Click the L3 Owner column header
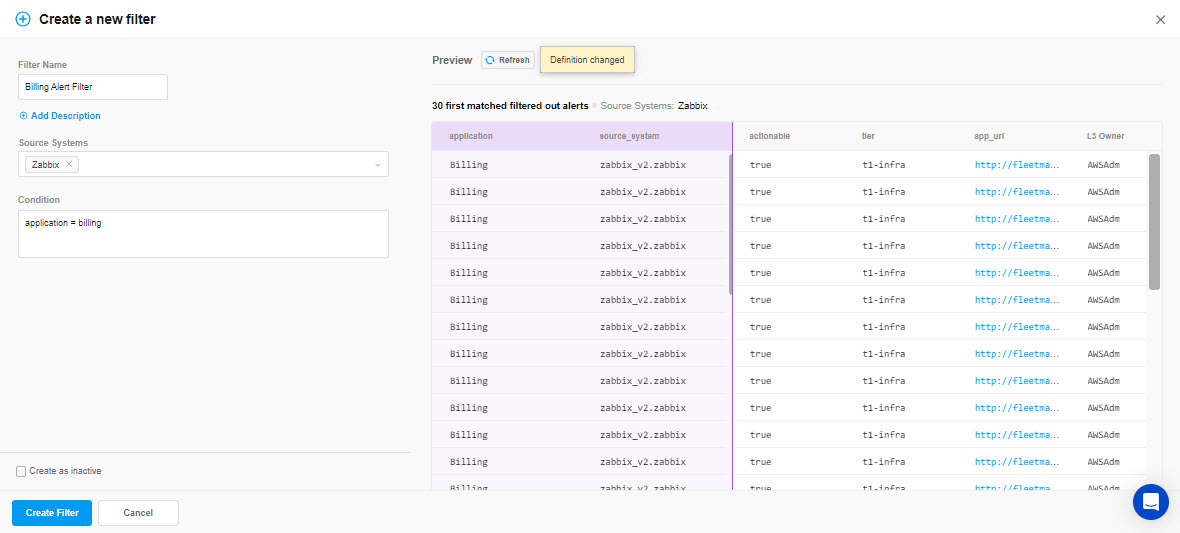Image resolution: width=1180 pixels, height=533 pixels. coord(1105,136)
